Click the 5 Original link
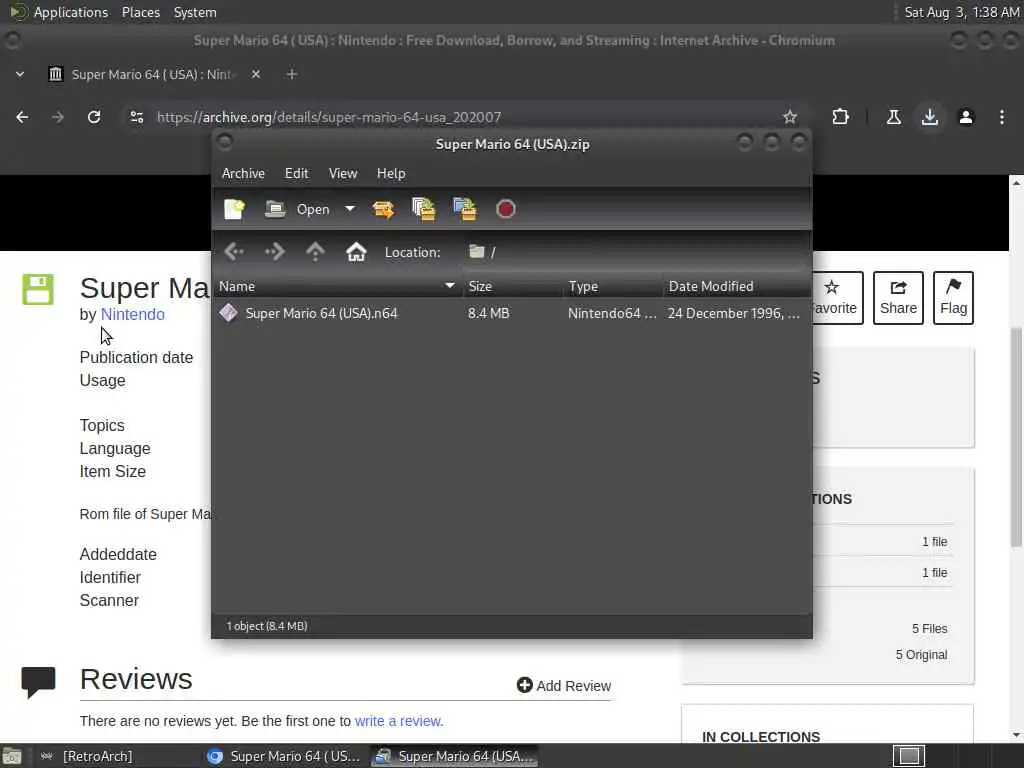 [921, 655]
